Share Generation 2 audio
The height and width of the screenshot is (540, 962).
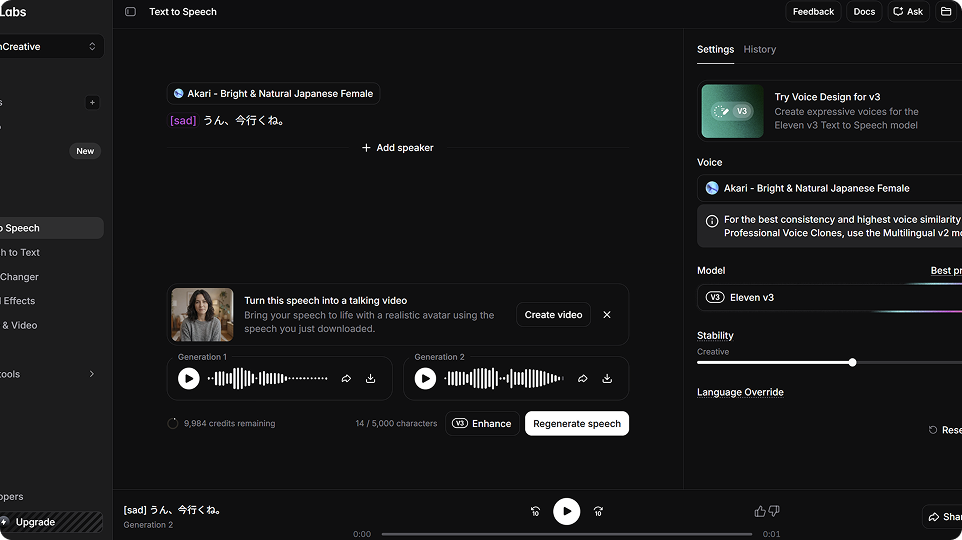[583, 379]
